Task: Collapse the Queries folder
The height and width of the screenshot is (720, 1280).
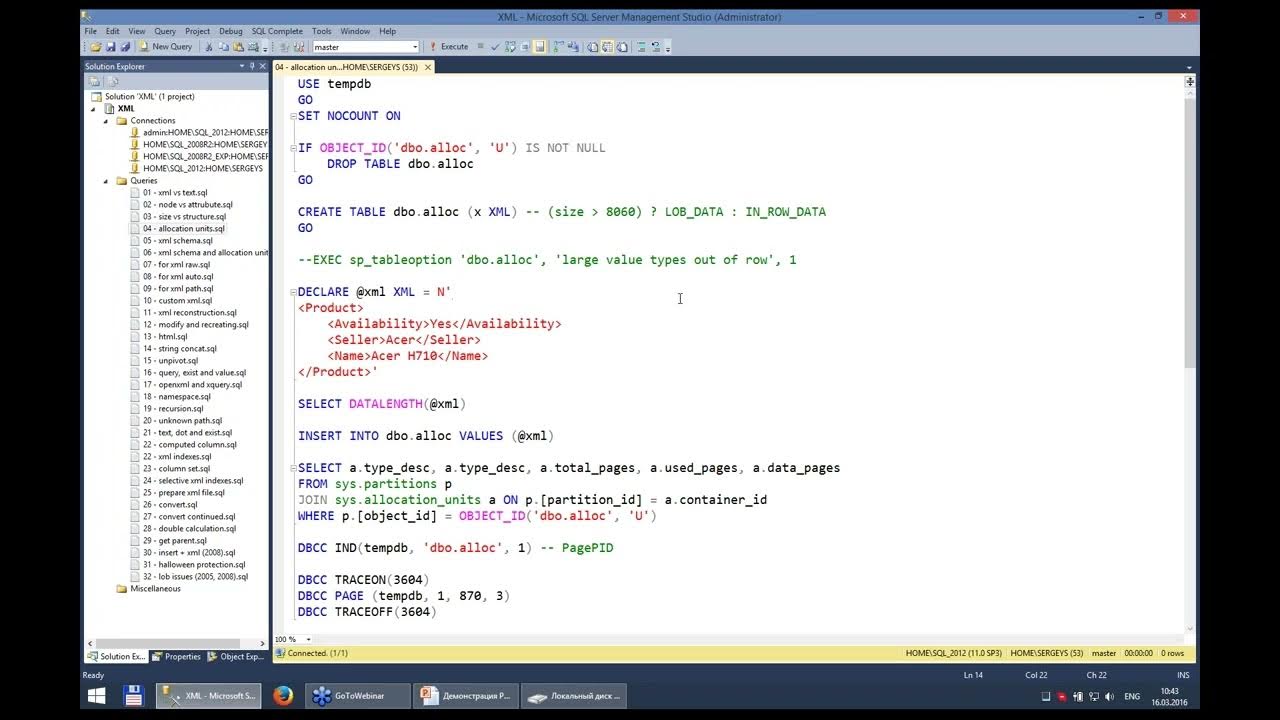Action: tap(107, 181)
